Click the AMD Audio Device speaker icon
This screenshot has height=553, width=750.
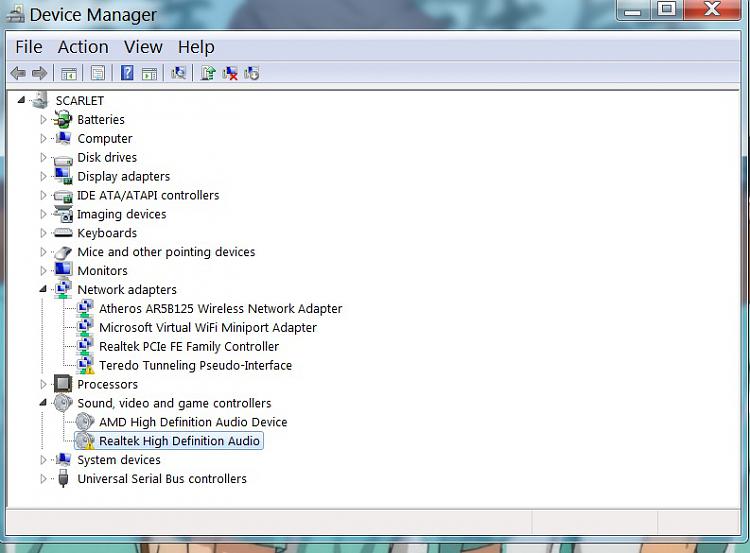tap(85, 421)
